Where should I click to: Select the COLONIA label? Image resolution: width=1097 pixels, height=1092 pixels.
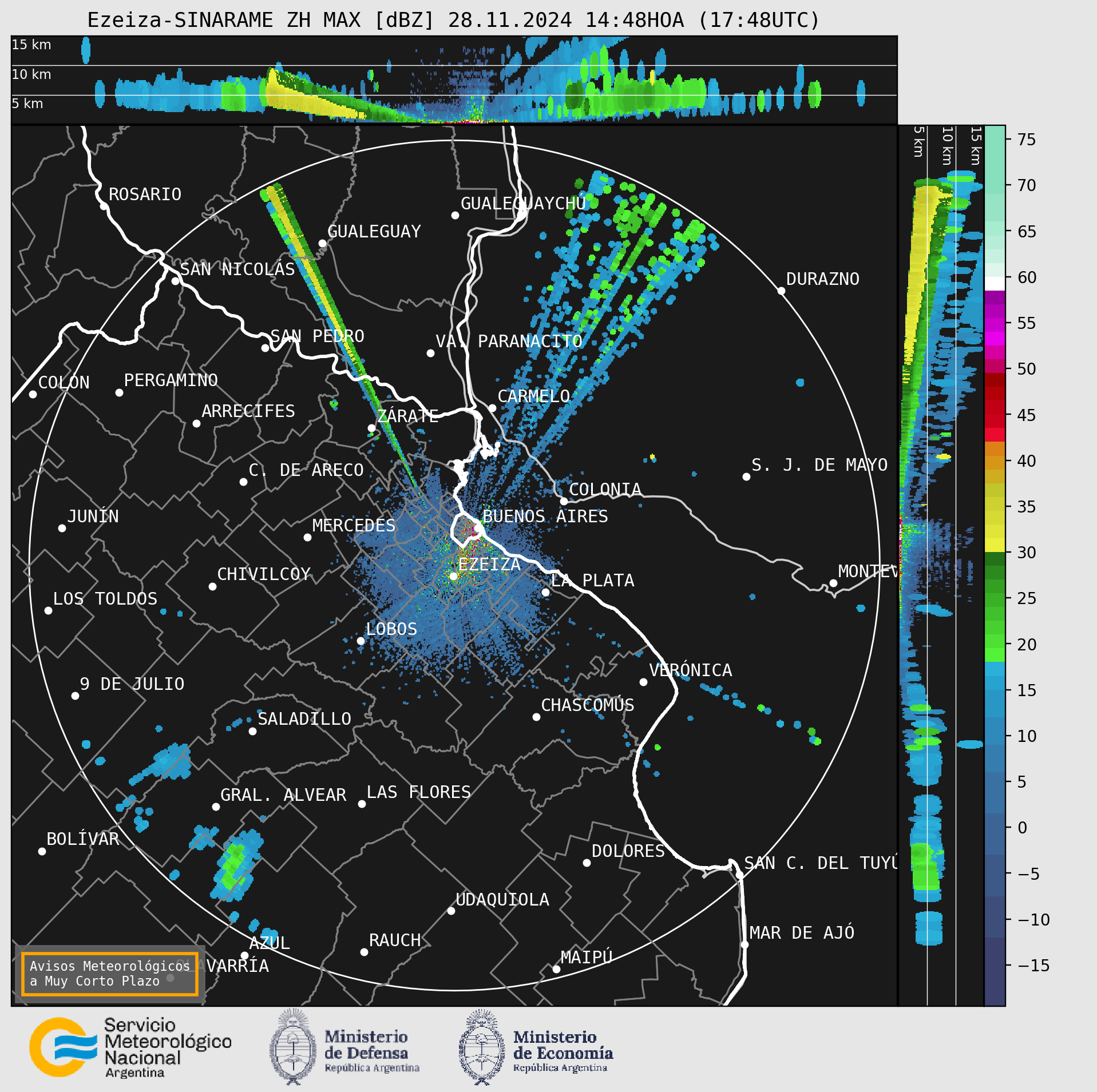[605, 490]
